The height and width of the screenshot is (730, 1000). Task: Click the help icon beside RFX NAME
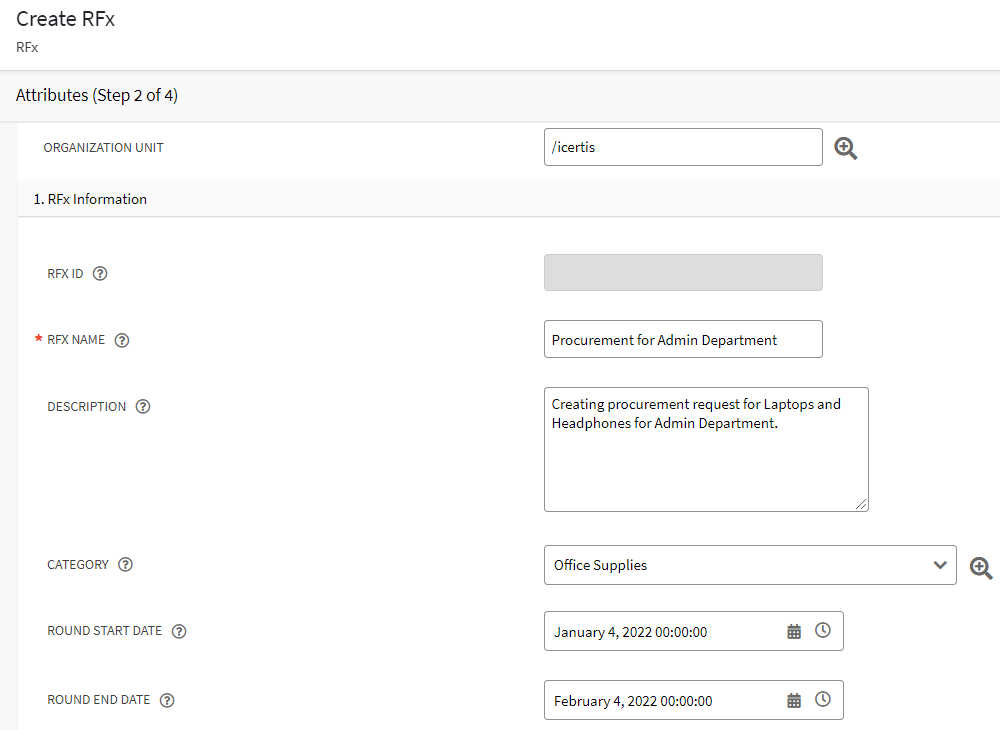(x=122, y=340)
